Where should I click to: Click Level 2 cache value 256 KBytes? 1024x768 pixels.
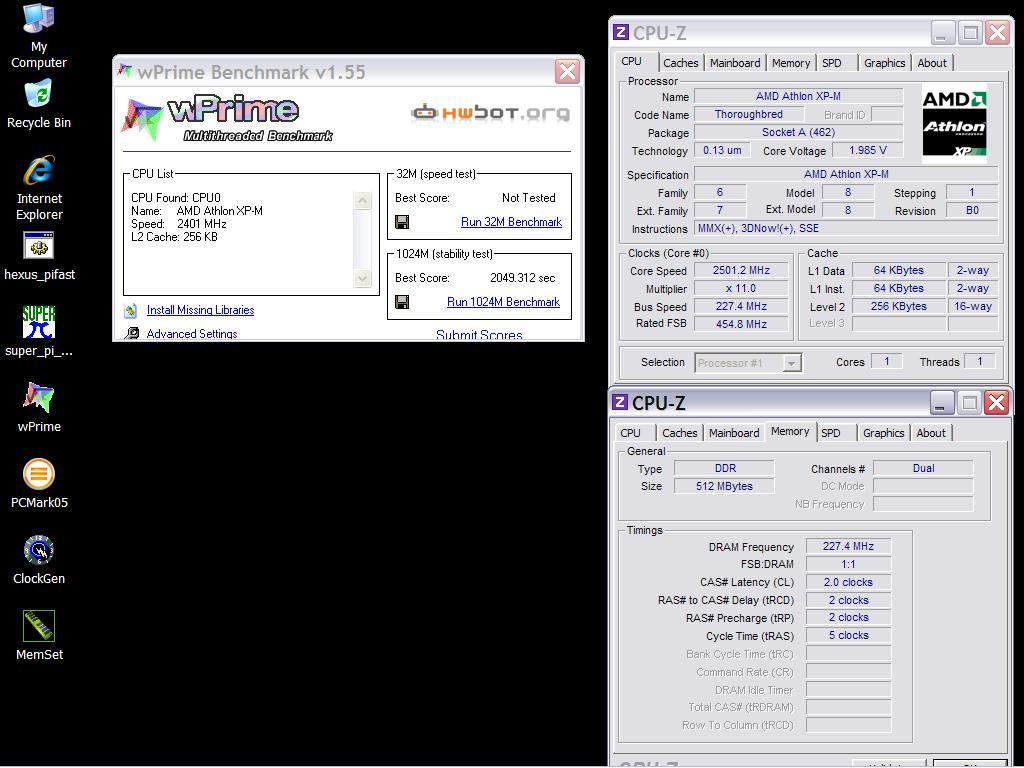[x=899, y=306]
